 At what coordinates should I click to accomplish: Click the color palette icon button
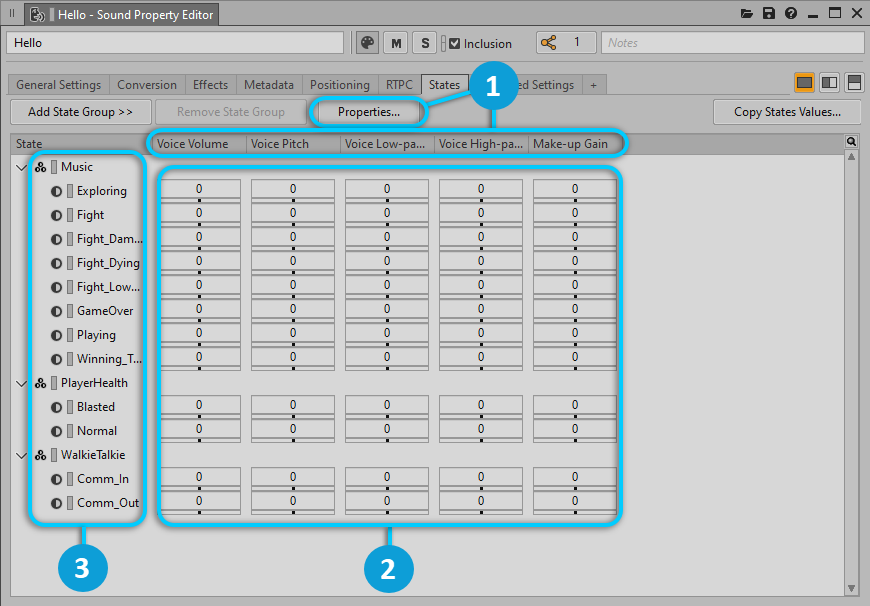[367, 43]
